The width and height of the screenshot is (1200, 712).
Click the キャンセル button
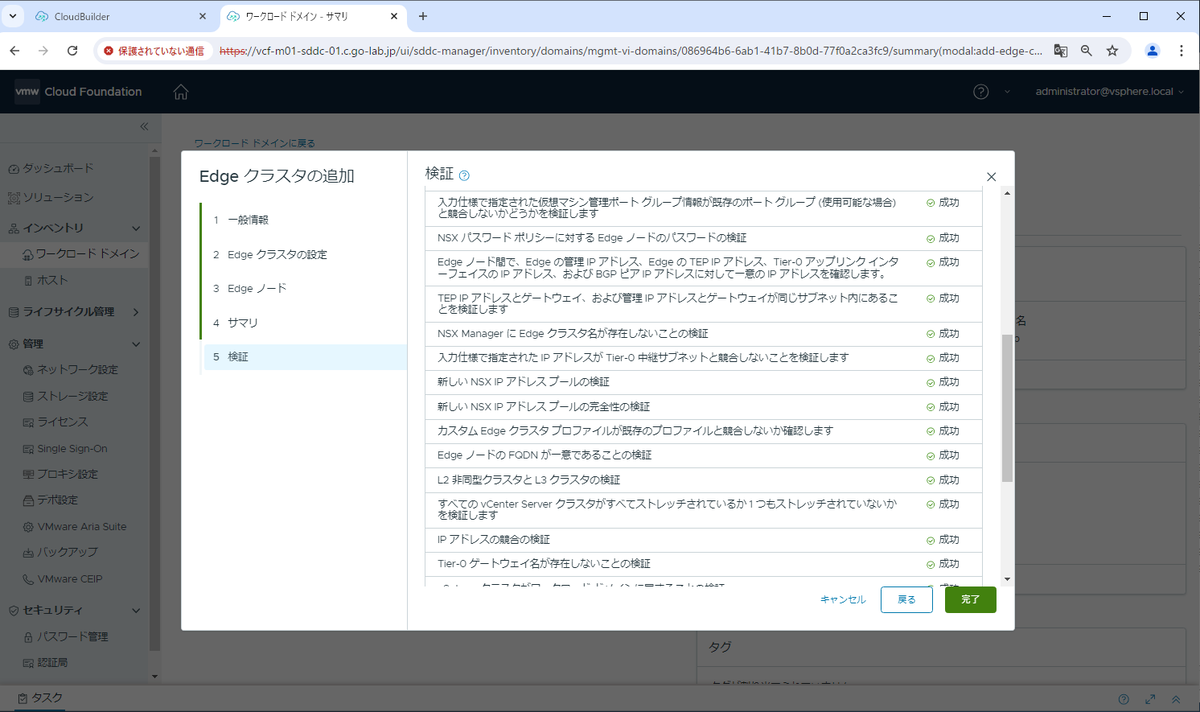click(843, 599)
